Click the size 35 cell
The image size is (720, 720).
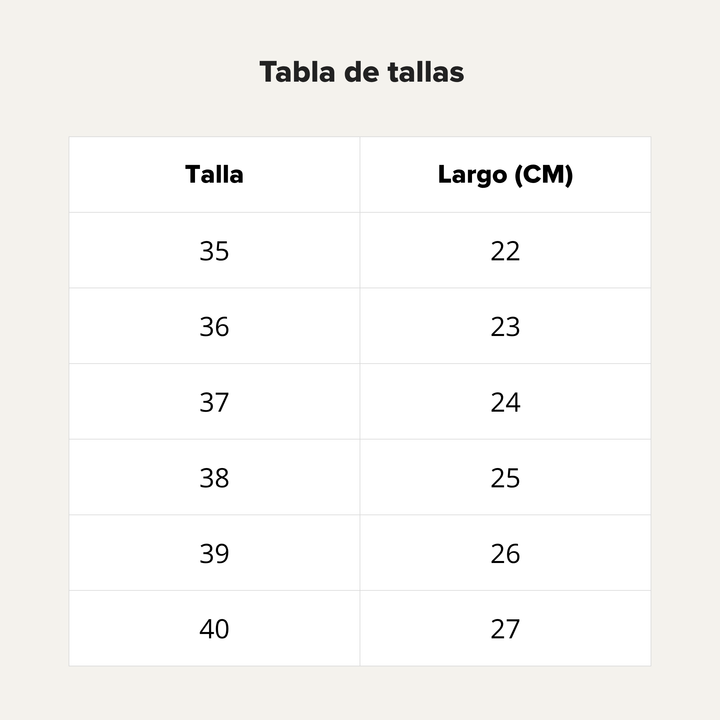(x=214, y=250)
